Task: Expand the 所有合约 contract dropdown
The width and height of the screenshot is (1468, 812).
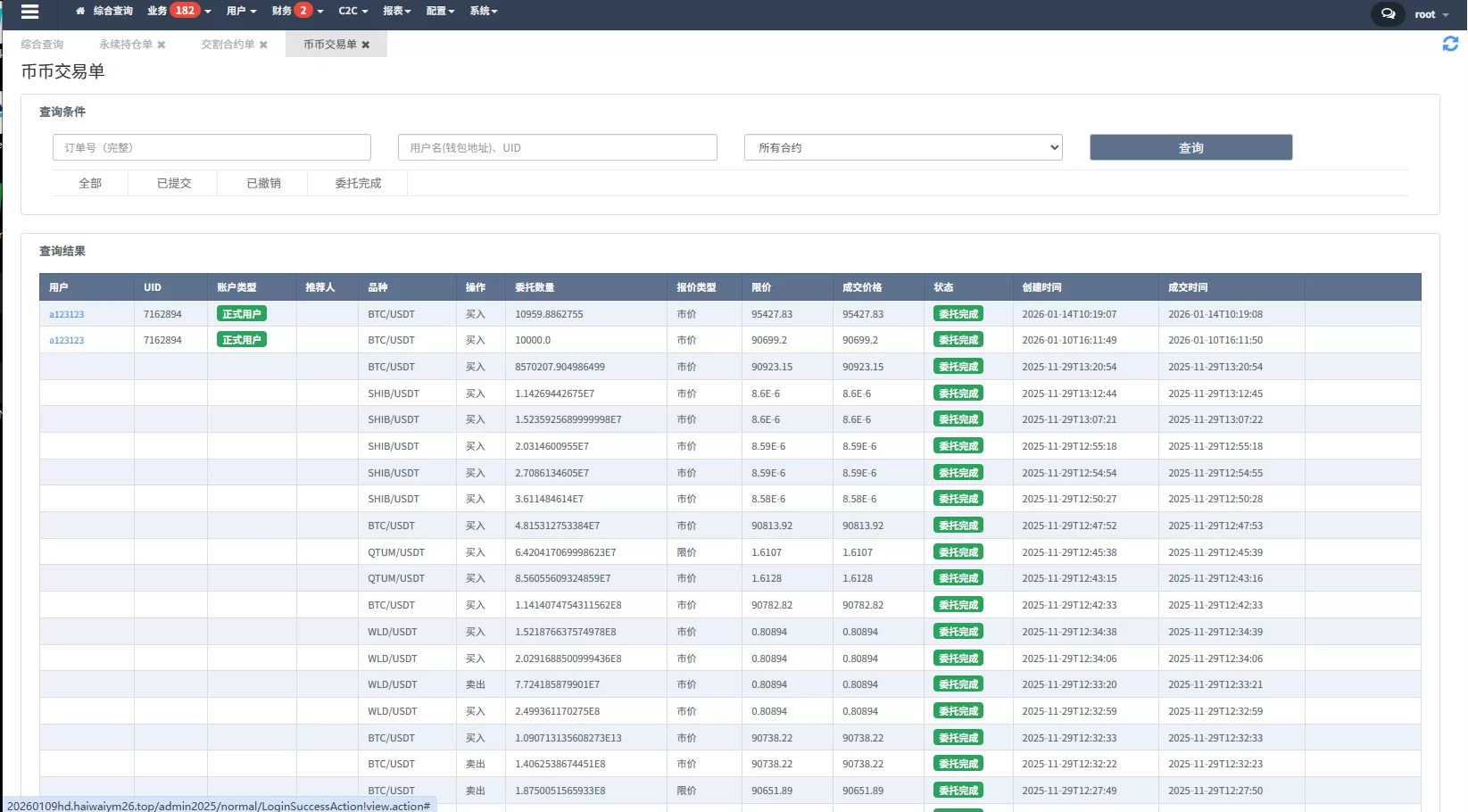Action: coord(903,148)
